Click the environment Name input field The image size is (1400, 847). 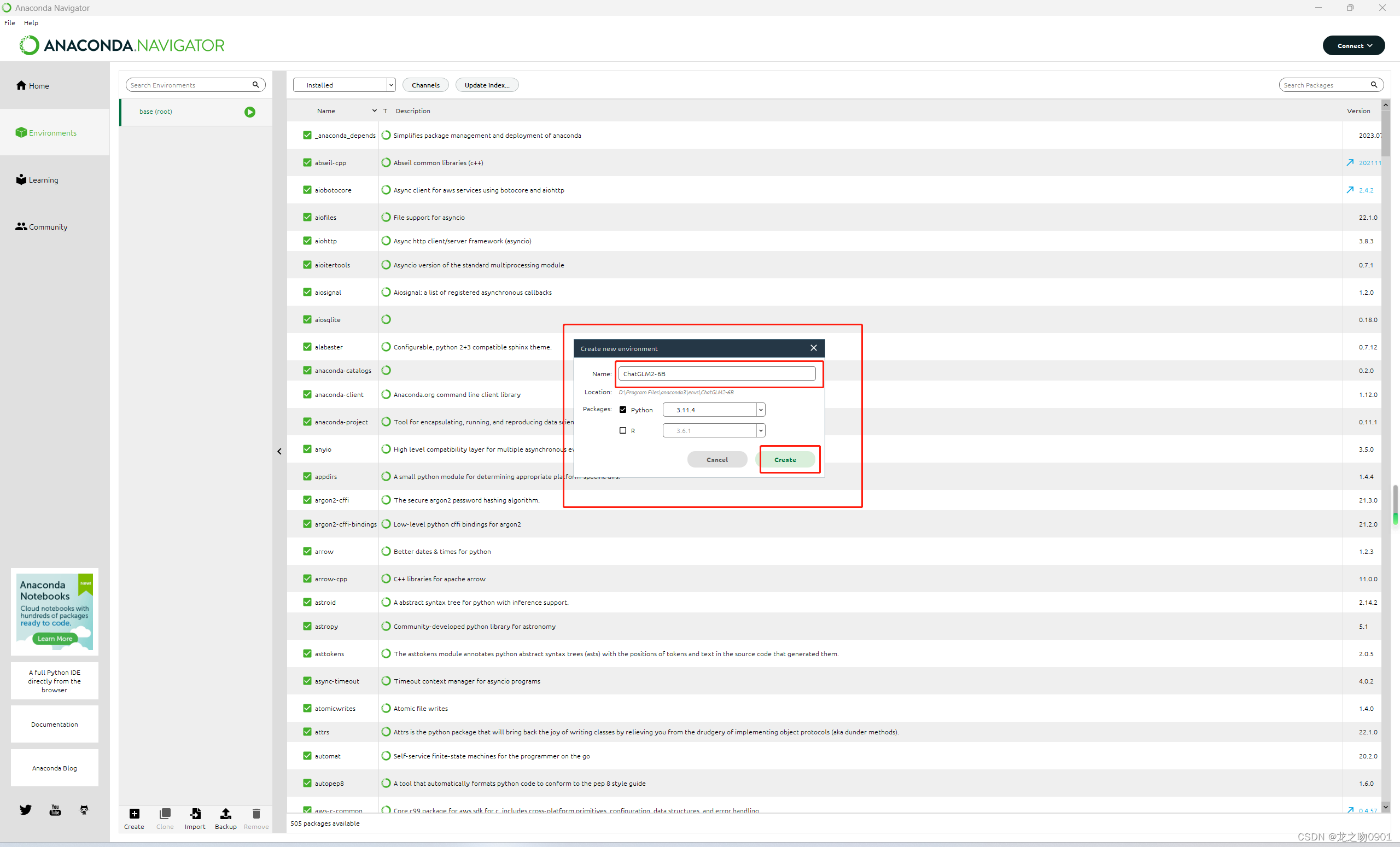pos(717,373)
